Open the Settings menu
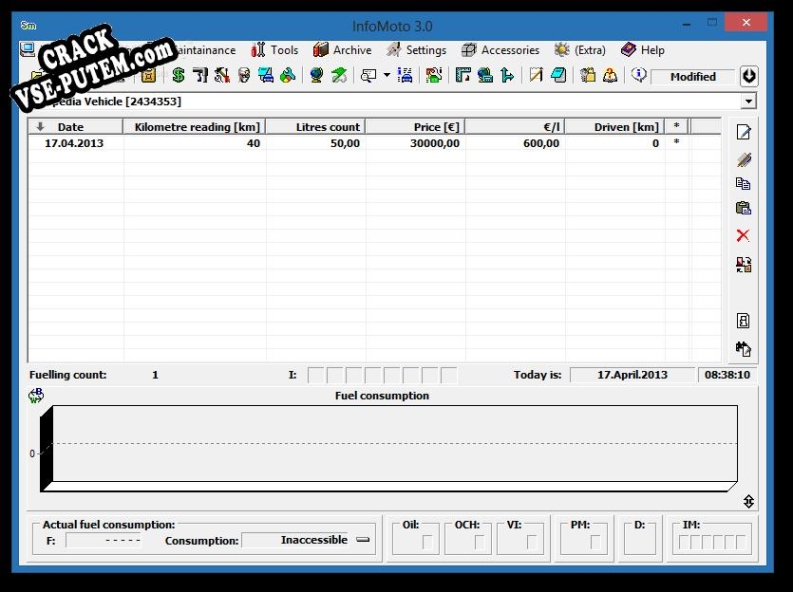The image size is (793, 592). 416,50
